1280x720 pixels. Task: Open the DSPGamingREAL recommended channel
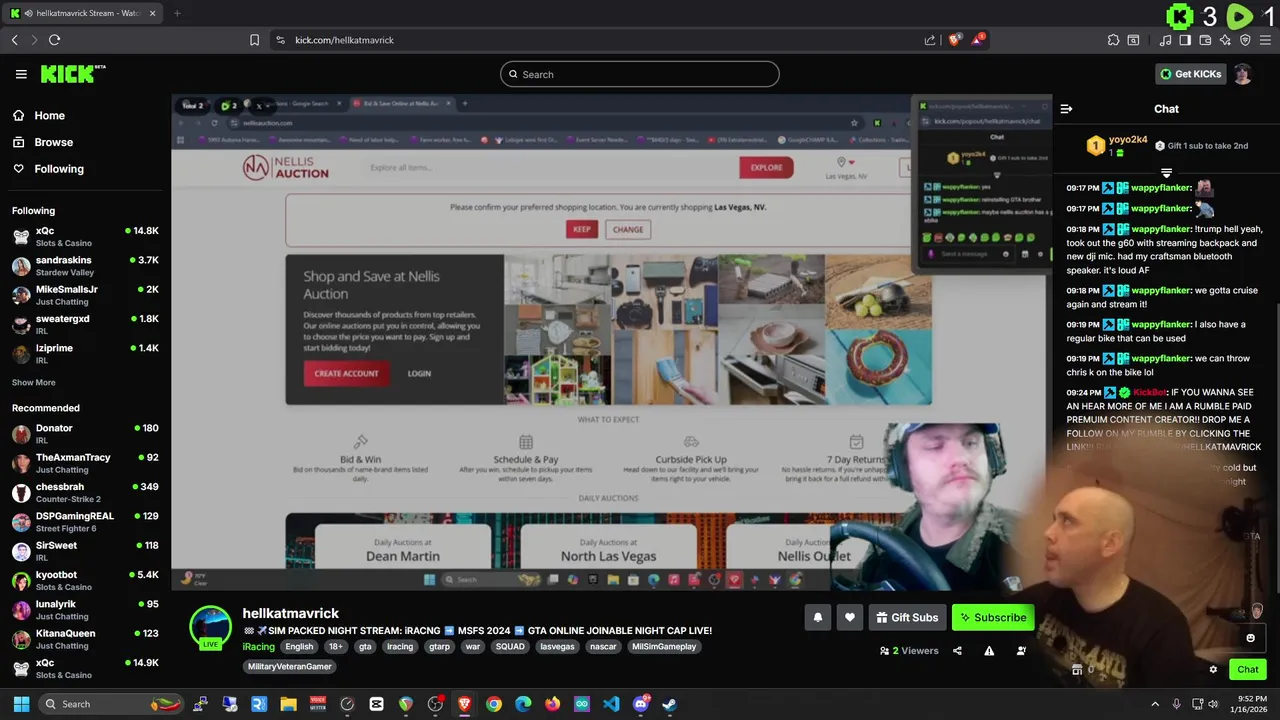85,522
